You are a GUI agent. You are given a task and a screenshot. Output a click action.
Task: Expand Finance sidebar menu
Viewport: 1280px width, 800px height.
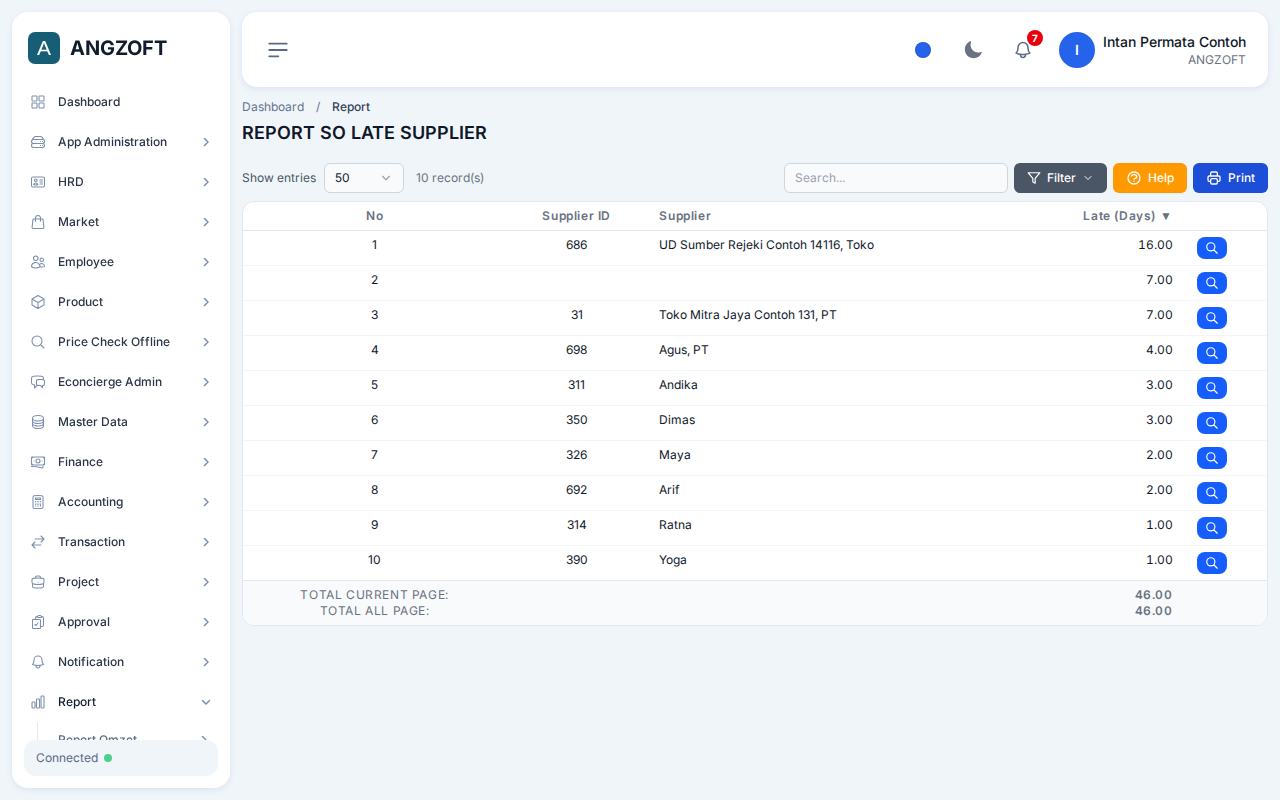121,462
